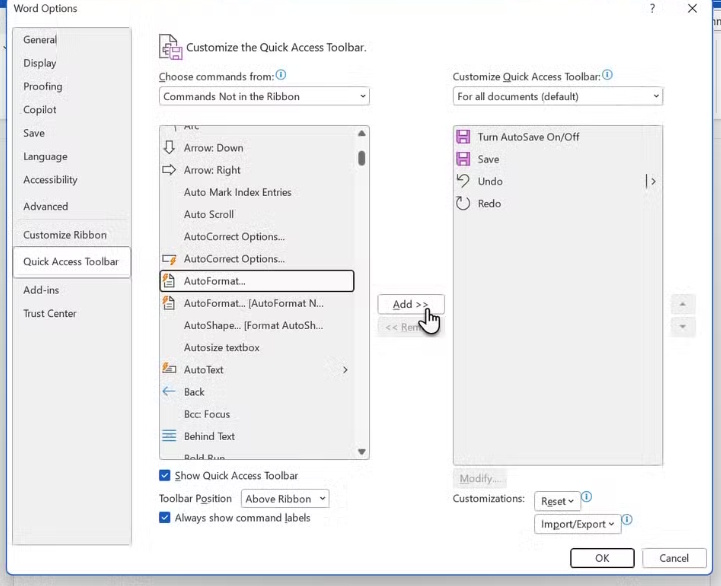Select the Quick Access Toolbar category

click(72, 262)
